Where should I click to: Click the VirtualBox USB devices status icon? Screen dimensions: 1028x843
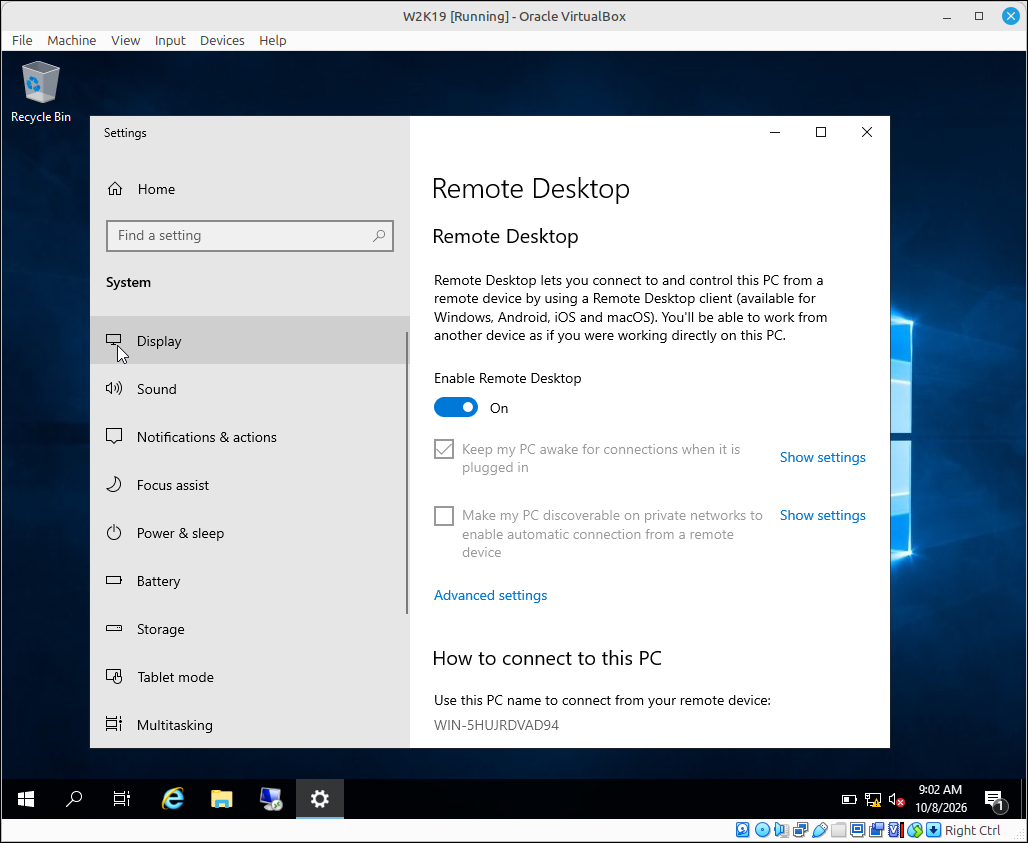coord(820,830)
